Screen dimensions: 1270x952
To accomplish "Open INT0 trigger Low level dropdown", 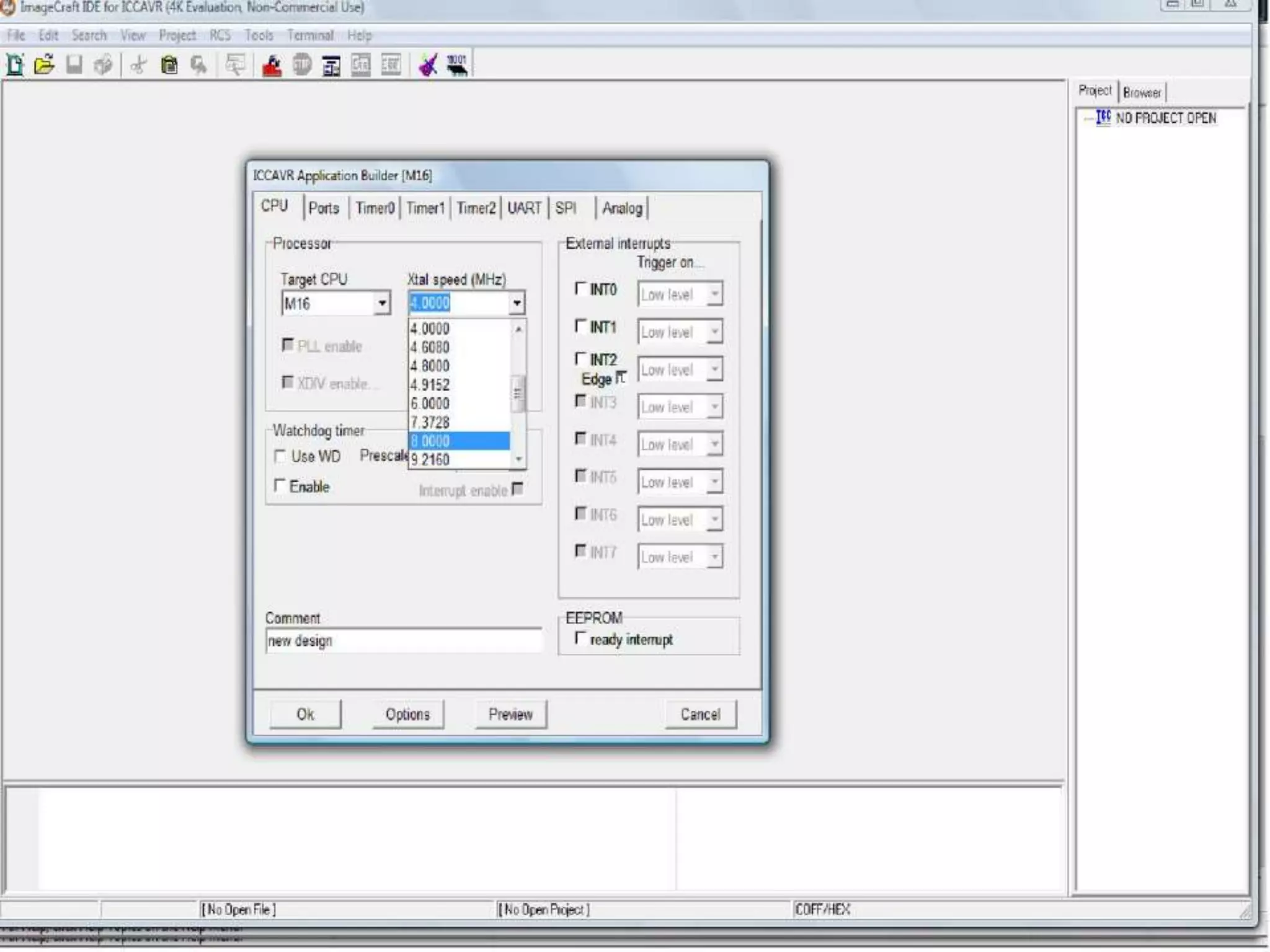I will [x=714, y=294].
